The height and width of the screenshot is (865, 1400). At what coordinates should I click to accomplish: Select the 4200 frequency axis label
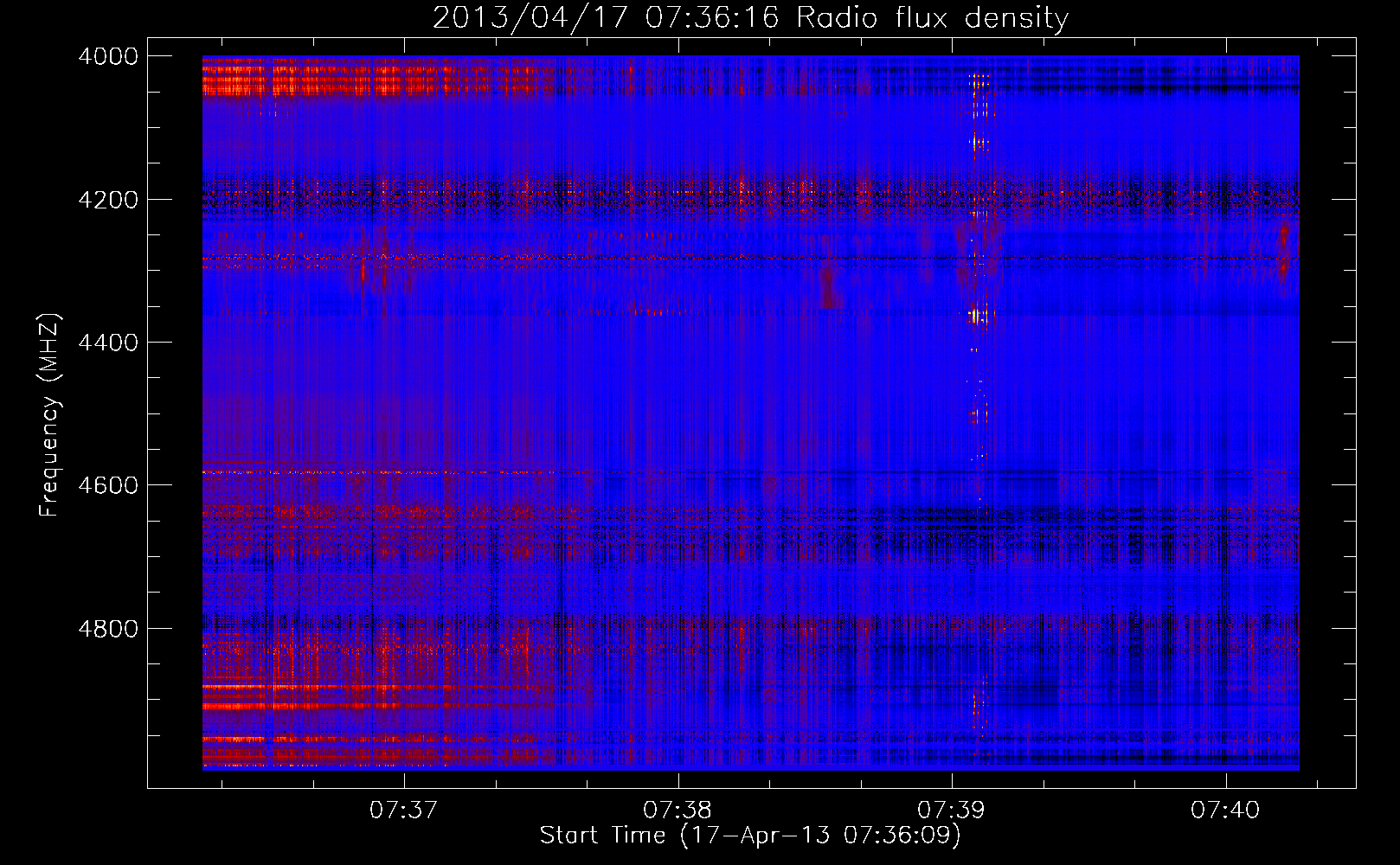(108, 200)
